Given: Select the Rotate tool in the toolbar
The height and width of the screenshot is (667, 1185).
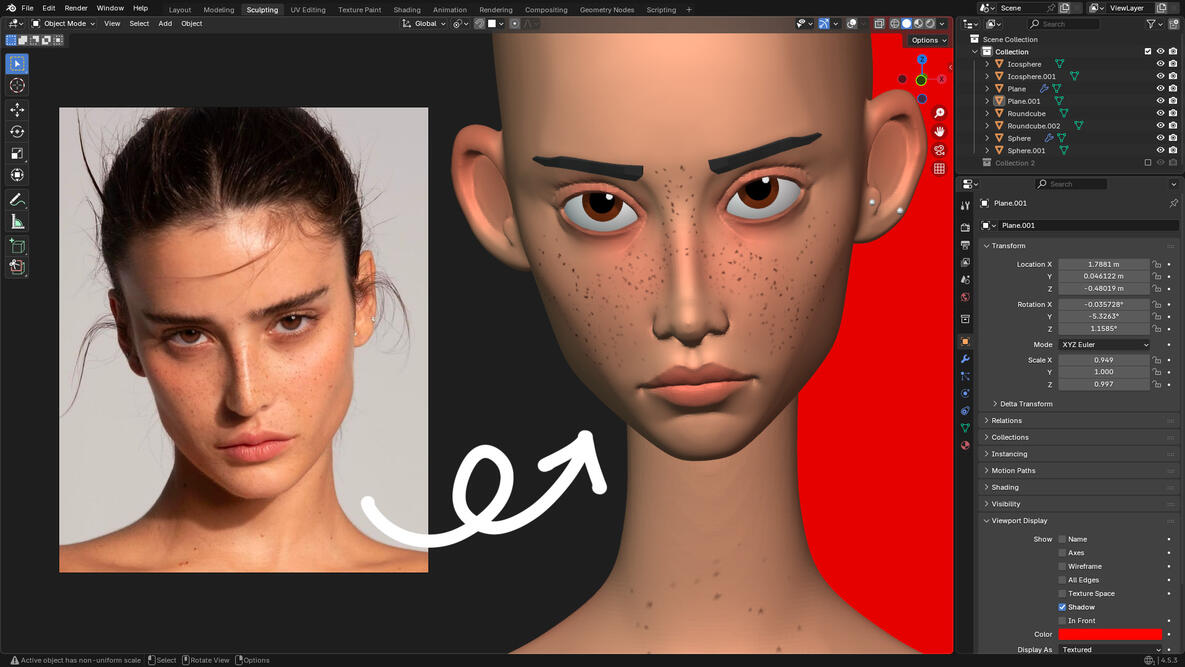Looking at the screenshot, I should 16,131.
